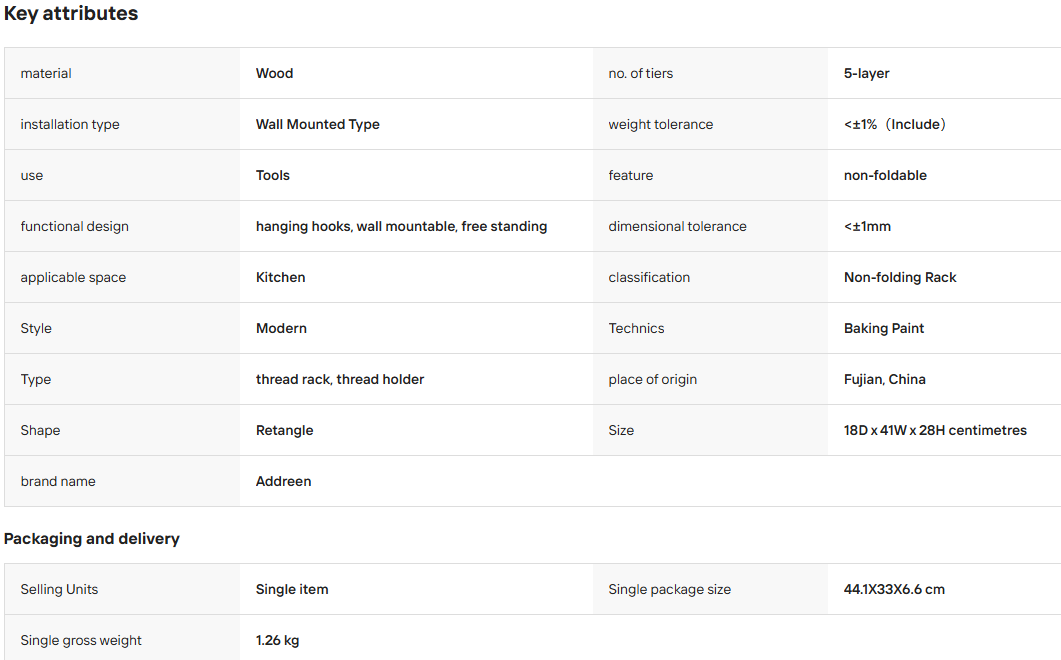The image size is (1061, 660).
Task: Click the Modern style value
Action: (281, 328)
